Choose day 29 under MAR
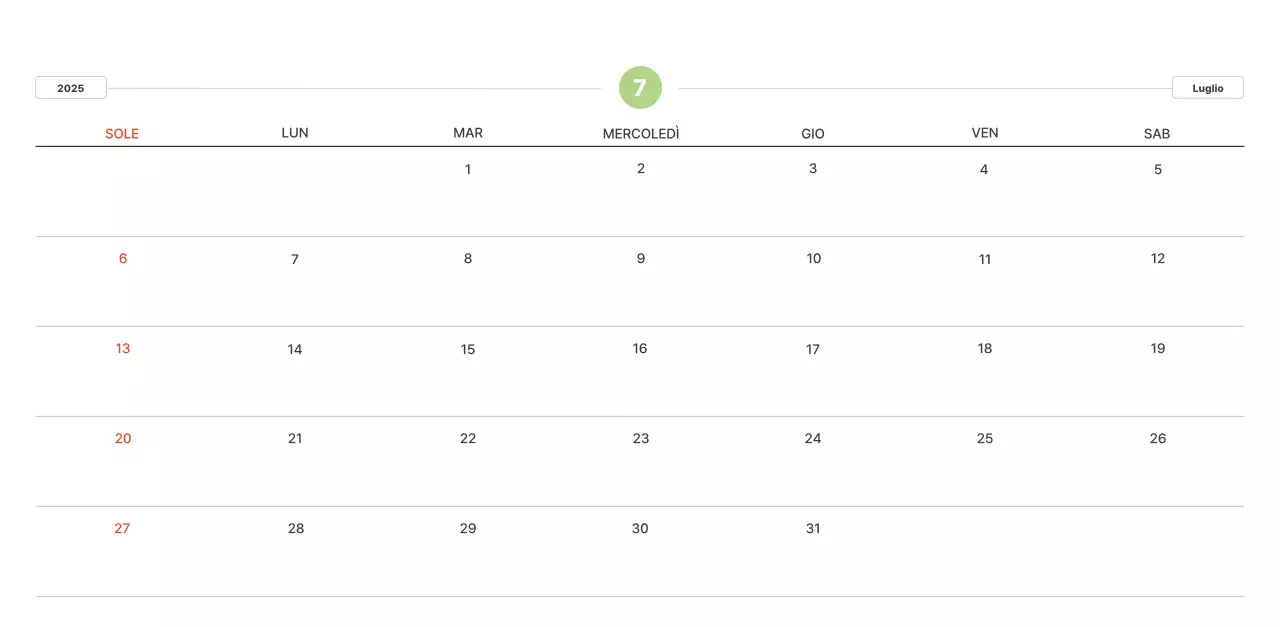1280x627 pixels. [x=468, y=528]
